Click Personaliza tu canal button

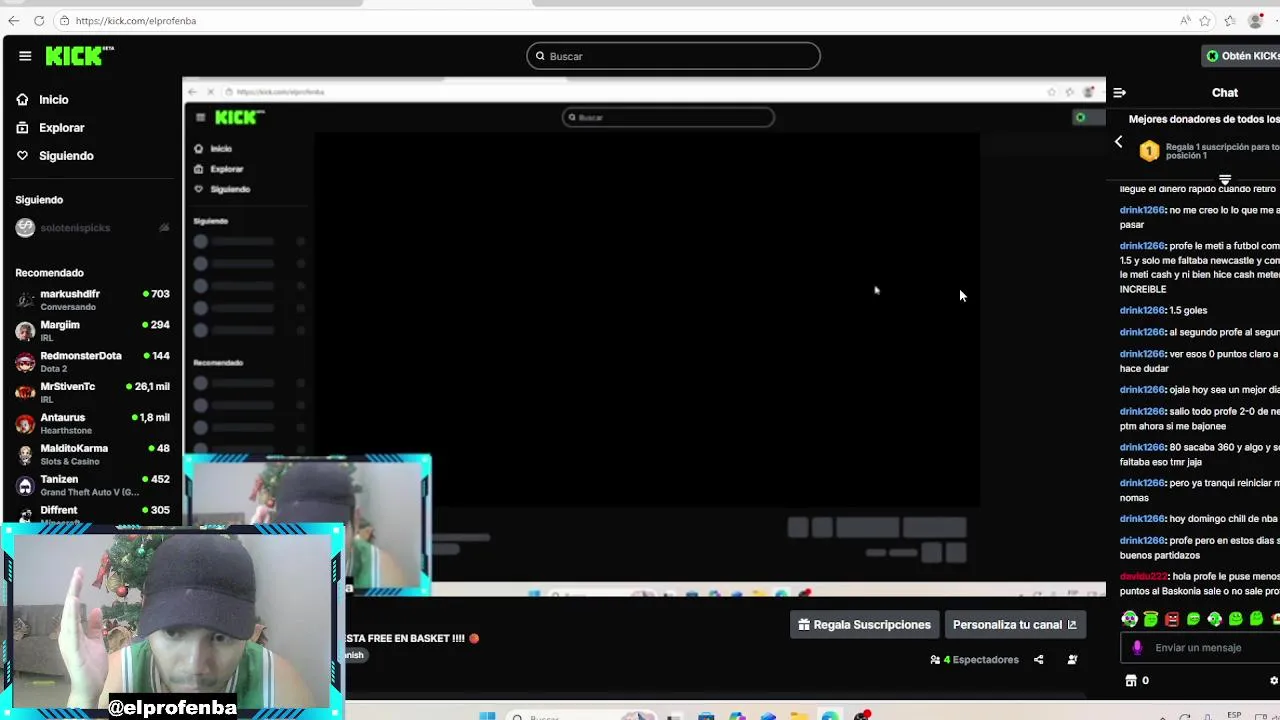(x=1014, y=625)
